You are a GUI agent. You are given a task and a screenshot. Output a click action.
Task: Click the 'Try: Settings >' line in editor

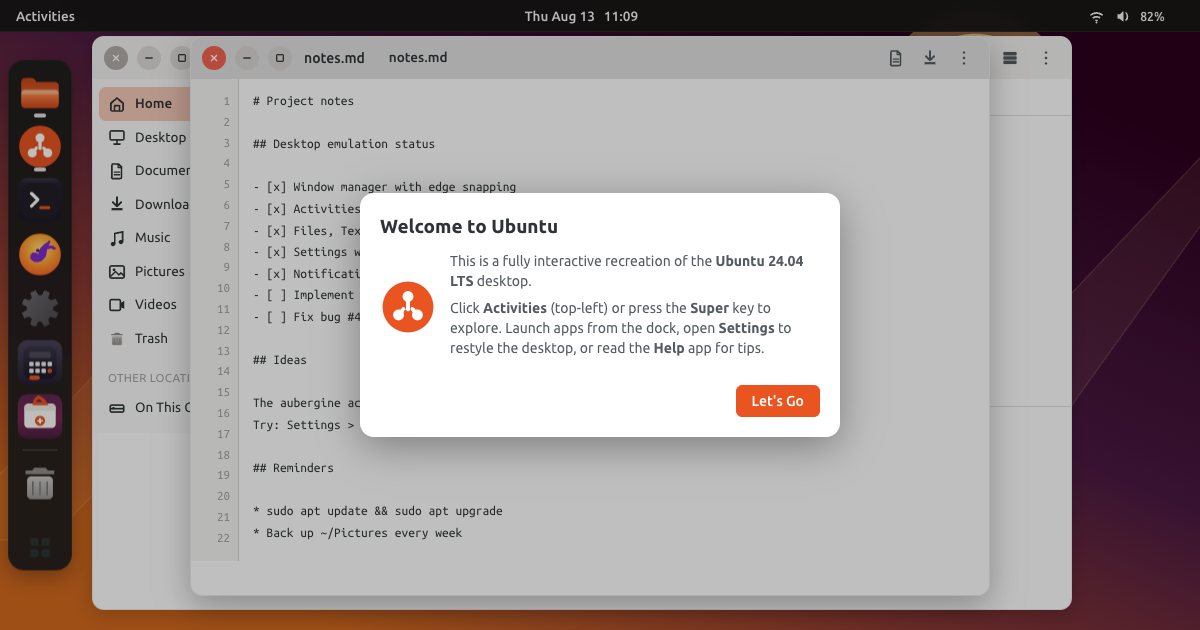303,425
